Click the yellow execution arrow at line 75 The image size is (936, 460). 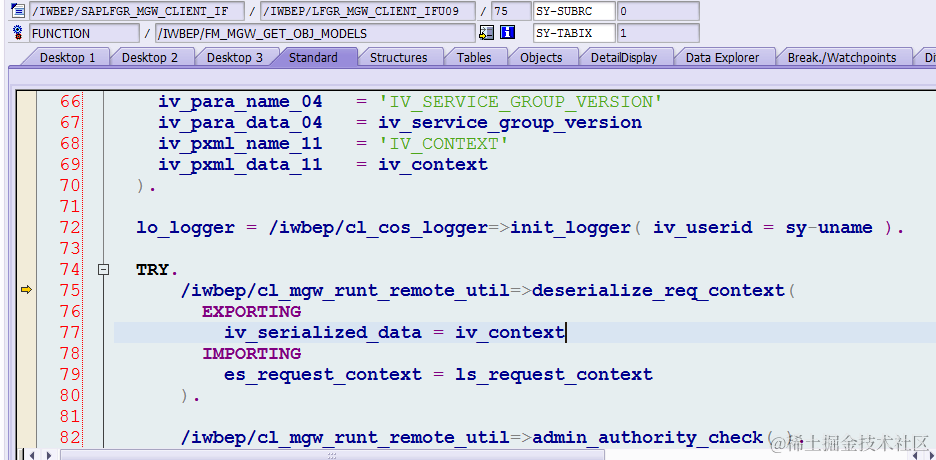[26, 290]
